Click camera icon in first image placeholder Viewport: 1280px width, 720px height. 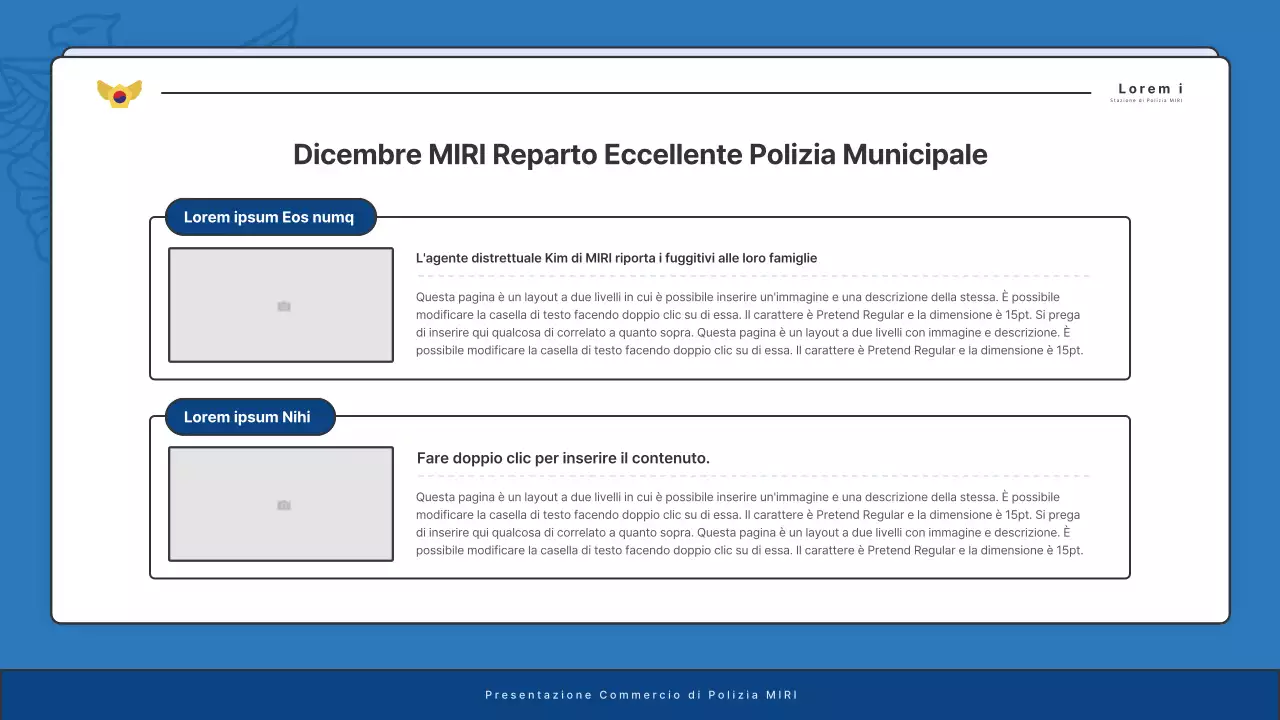click(x=283, y=306)
